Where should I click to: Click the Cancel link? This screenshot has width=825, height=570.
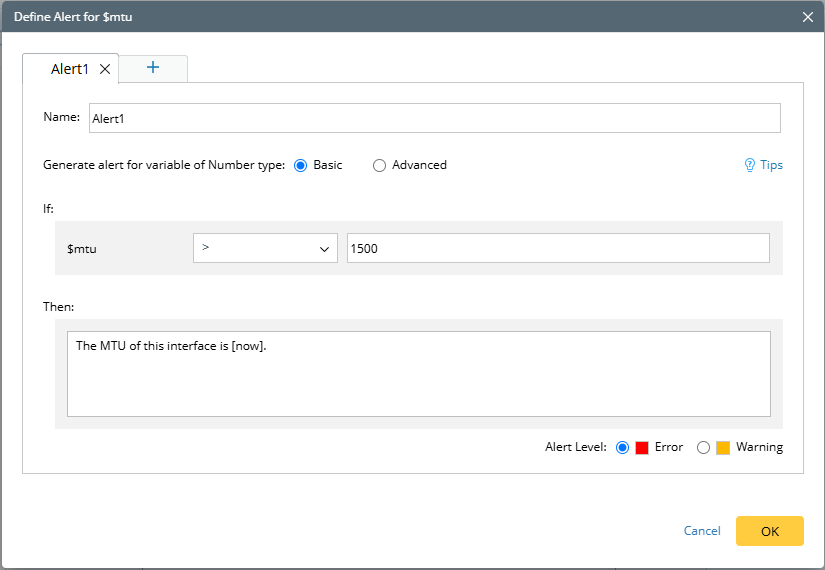[702, 531]
